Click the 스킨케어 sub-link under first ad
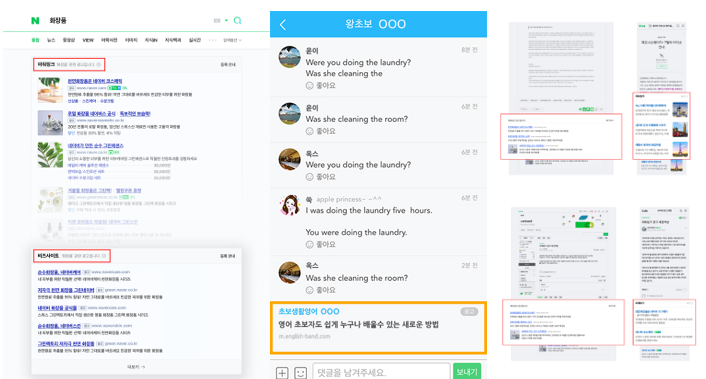This screenshot has height=379, width=706. (88, 101)
